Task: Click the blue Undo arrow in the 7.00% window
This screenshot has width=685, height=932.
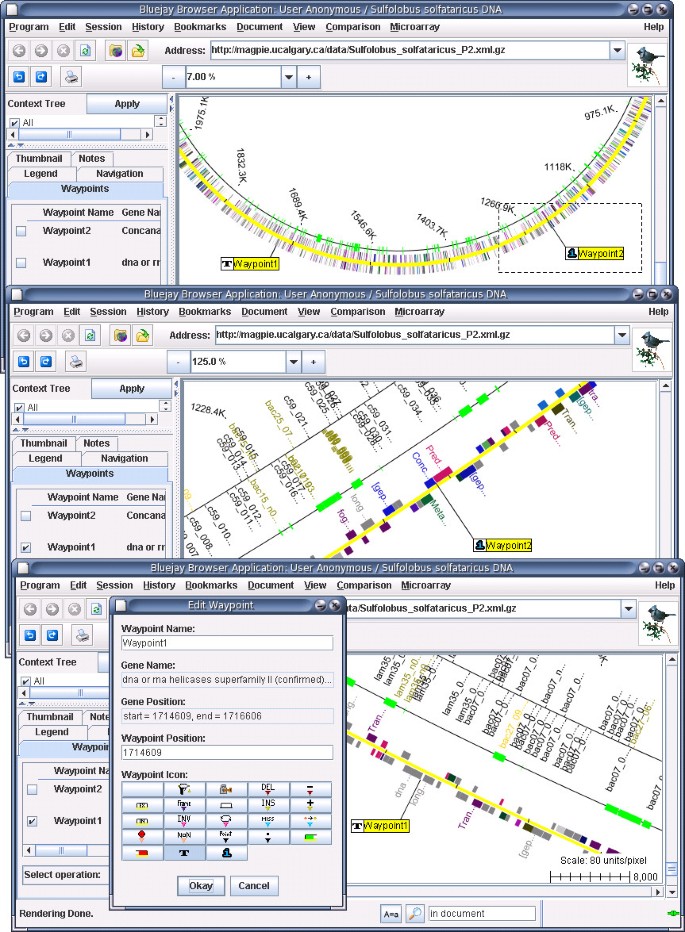Action: (19, 77)
